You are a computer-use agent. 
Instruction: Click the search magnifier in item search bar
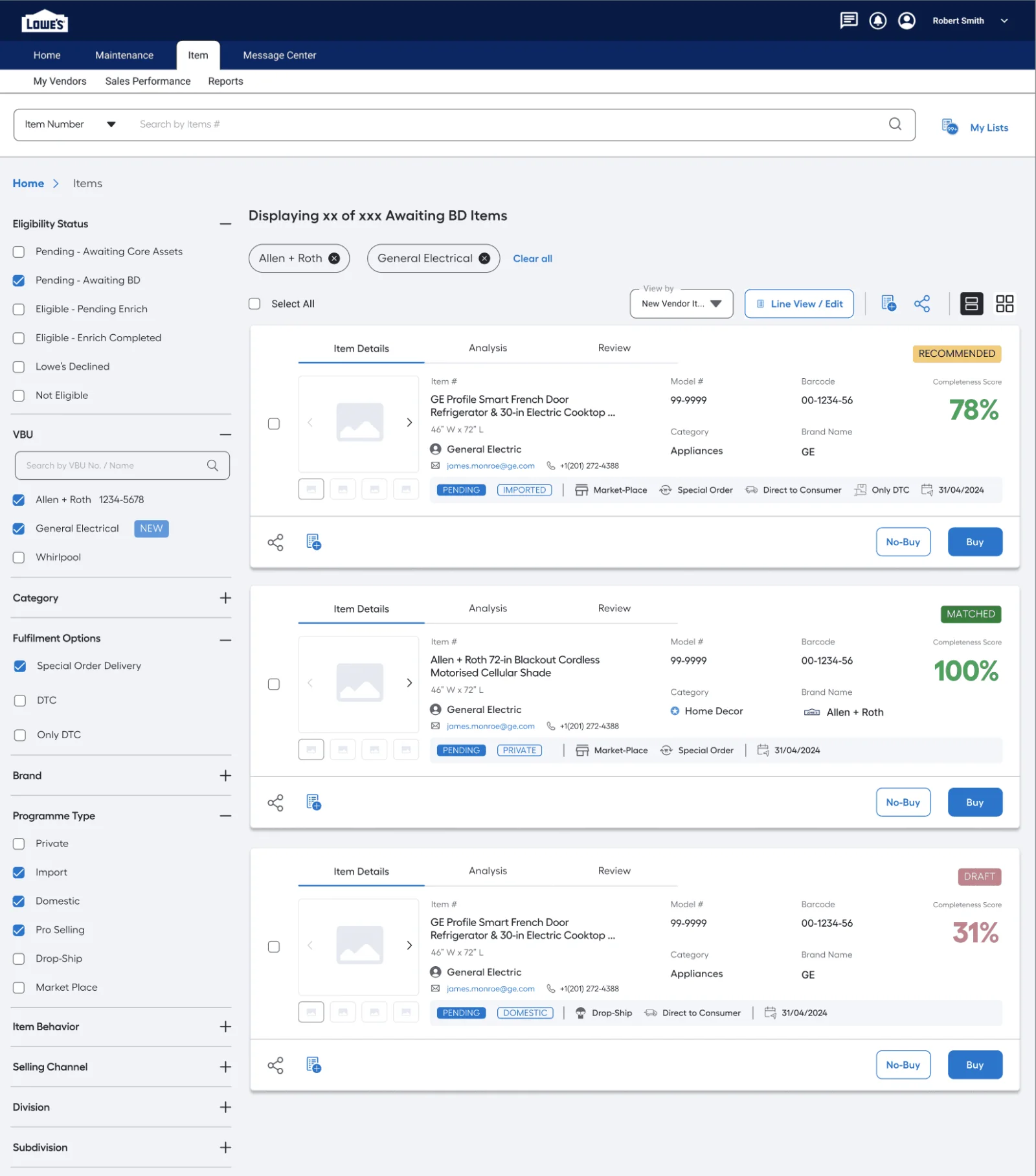(895, 124)
